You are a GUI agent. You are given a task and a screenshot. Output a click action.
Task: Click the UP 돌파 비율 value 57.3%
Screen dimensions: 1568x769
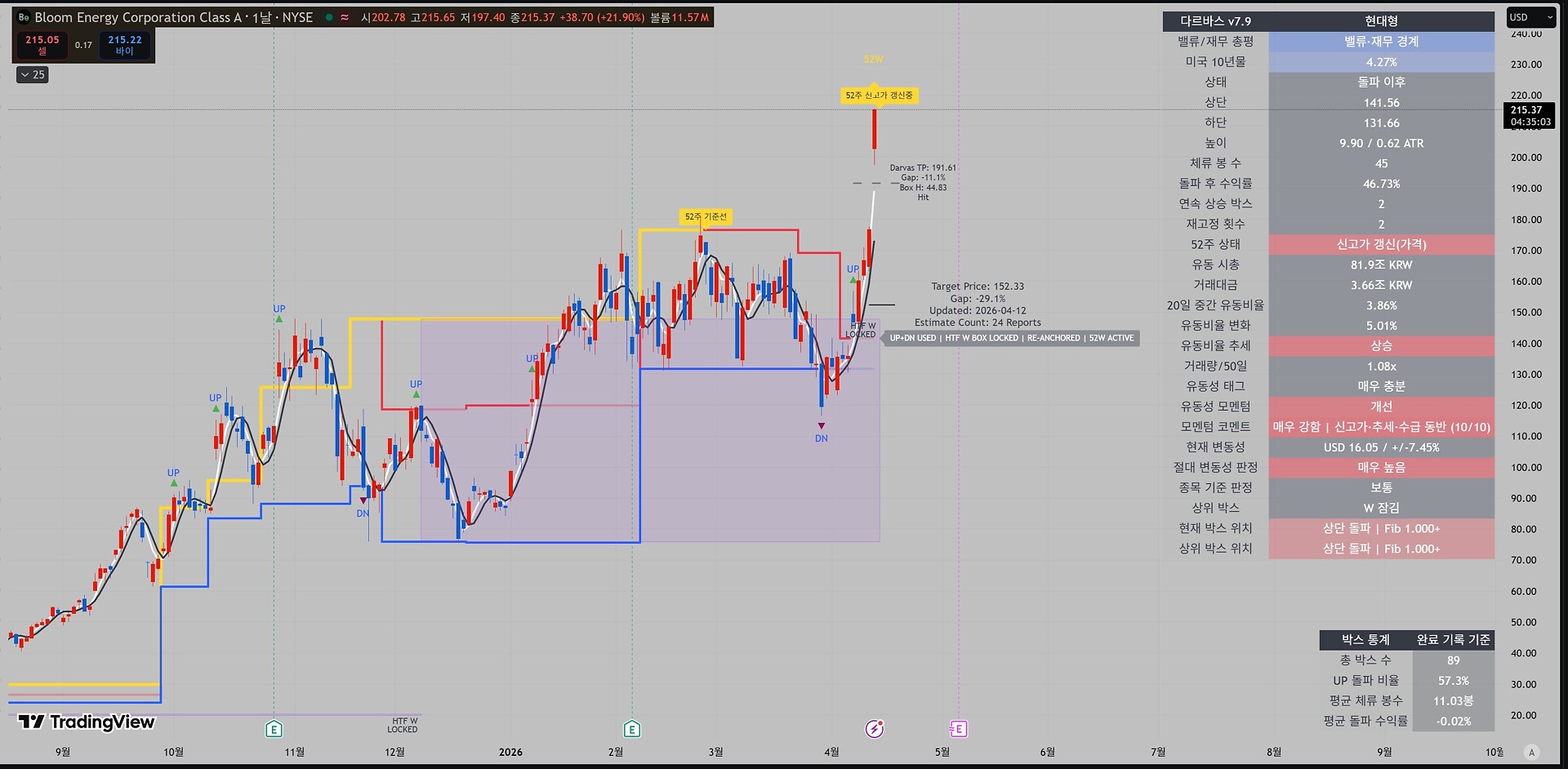click(1453, 681)
